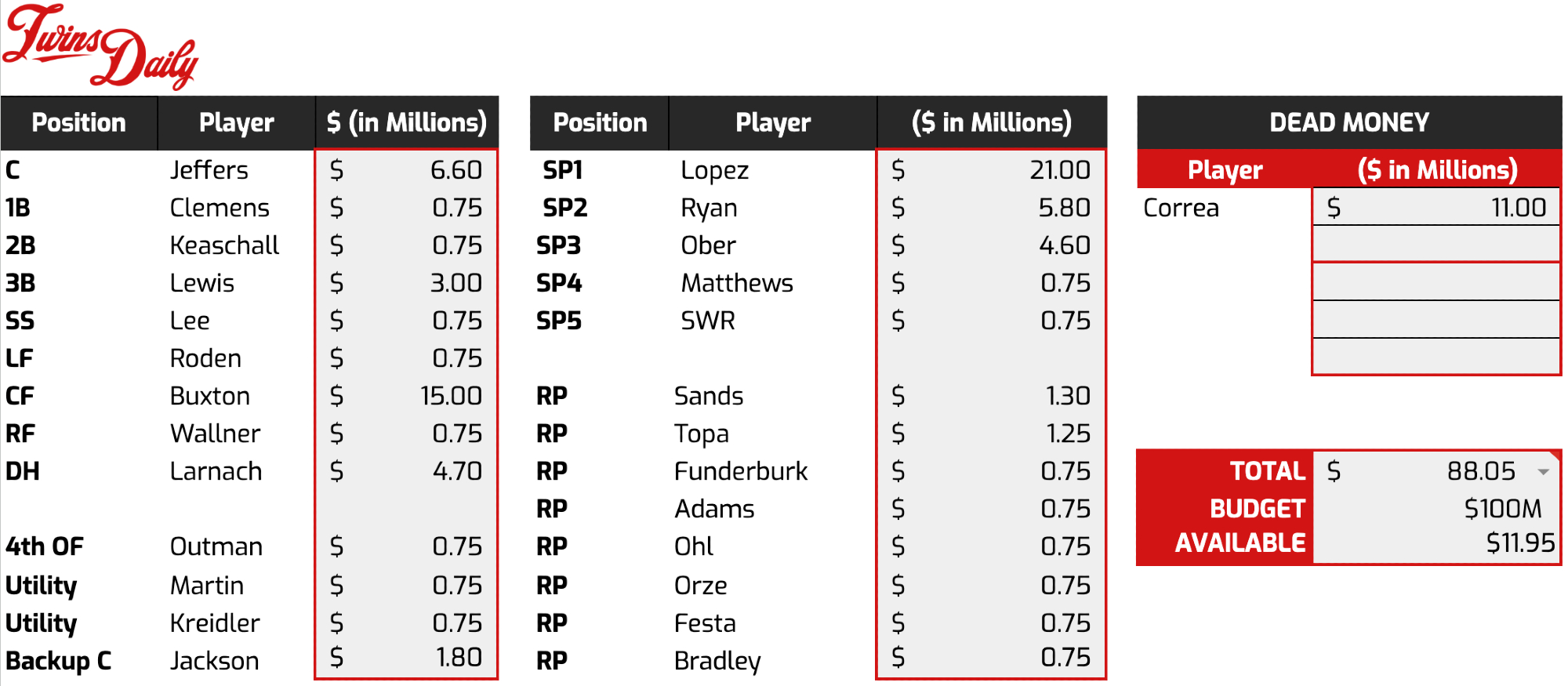
Task: Select the DEAD MONEY header
Action: (x=1348, y=122)
